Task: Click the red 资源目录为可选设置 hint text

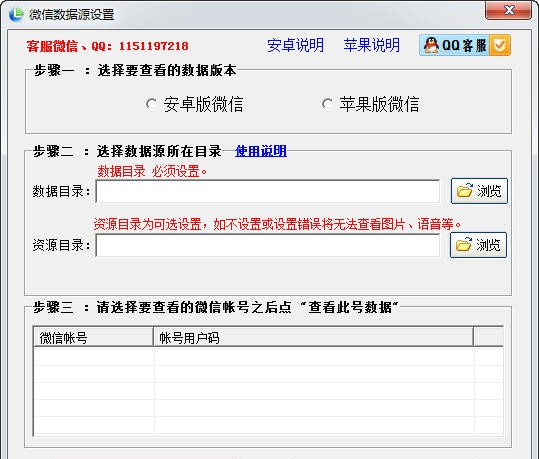Action: 277,224
